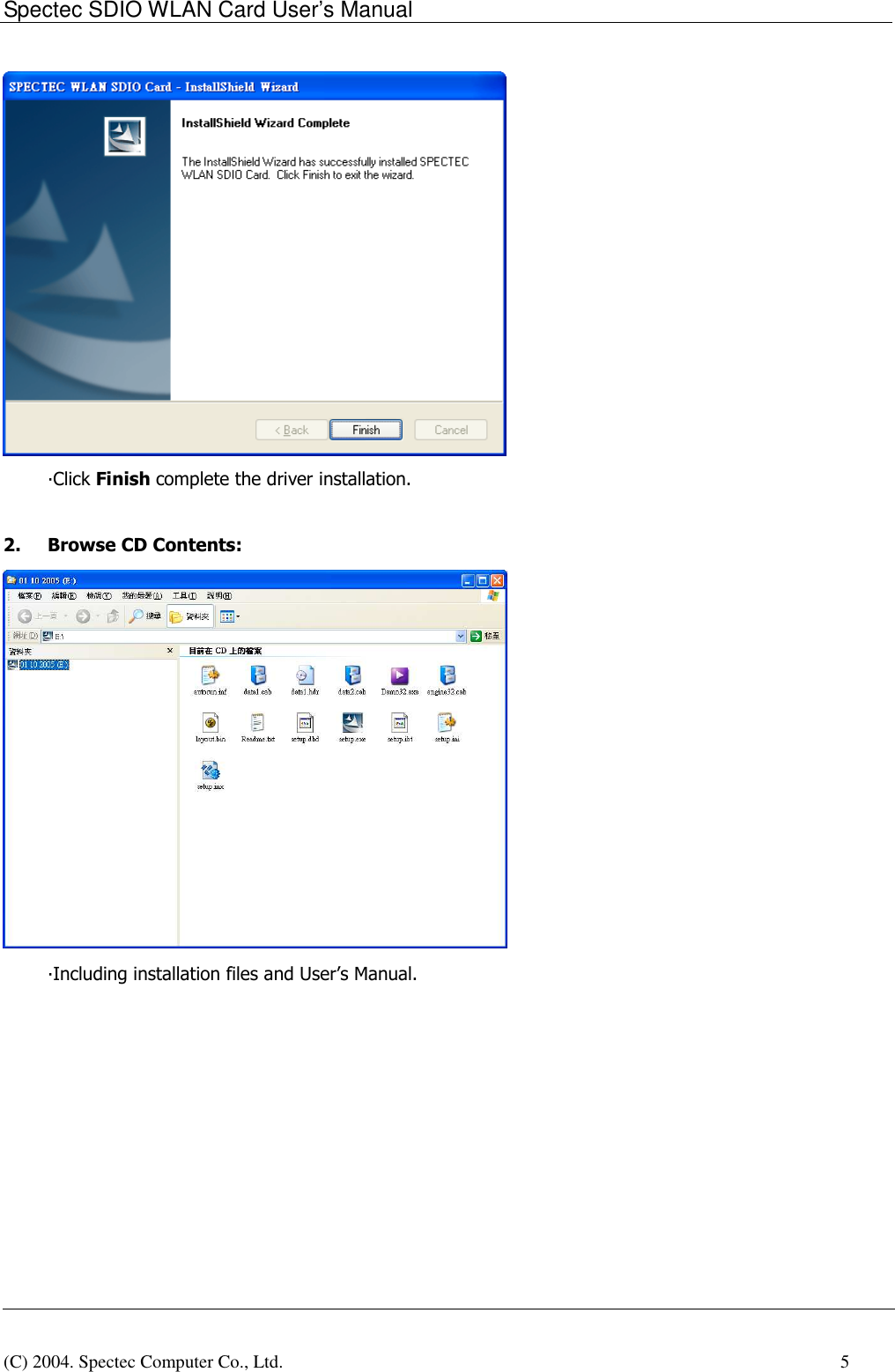The height and width of the screenshot is (1372, 895).
Task: Open the setup.ini configuration file
Action: pyautogui.click(x=447, y=722)
